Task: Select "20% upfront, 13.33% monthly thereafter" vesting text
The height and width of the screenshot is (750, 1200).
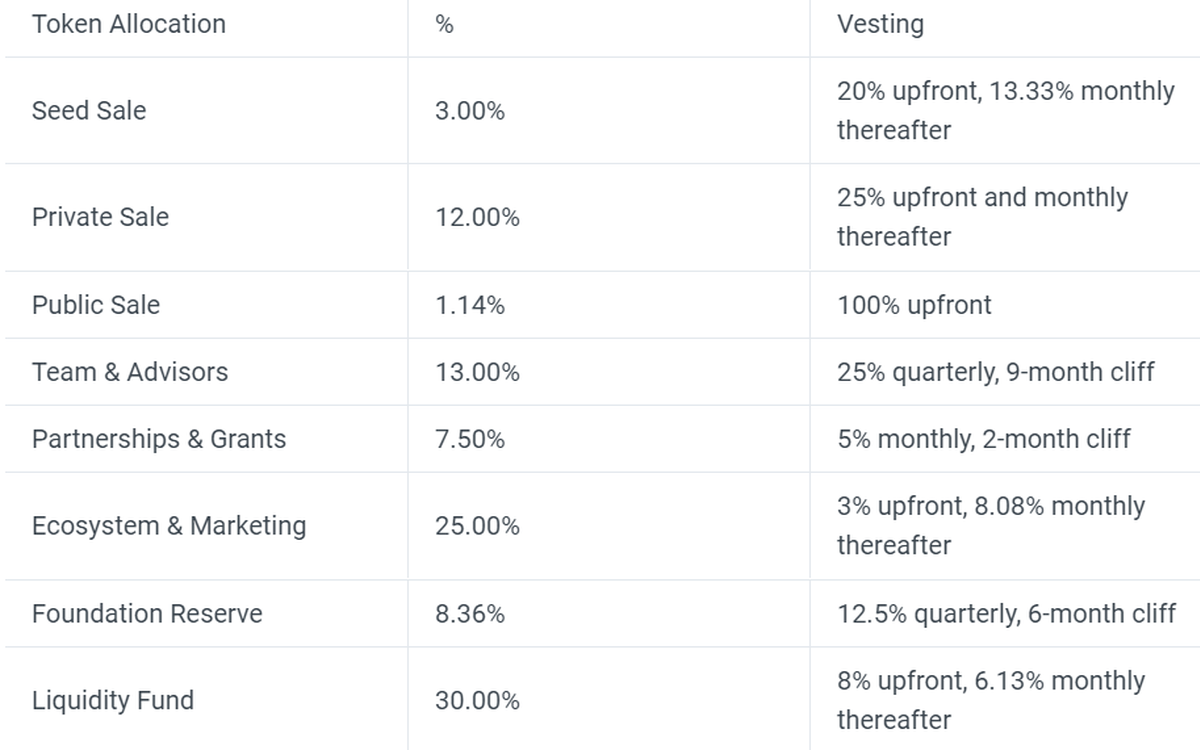Action: [x=1005, y=110]
